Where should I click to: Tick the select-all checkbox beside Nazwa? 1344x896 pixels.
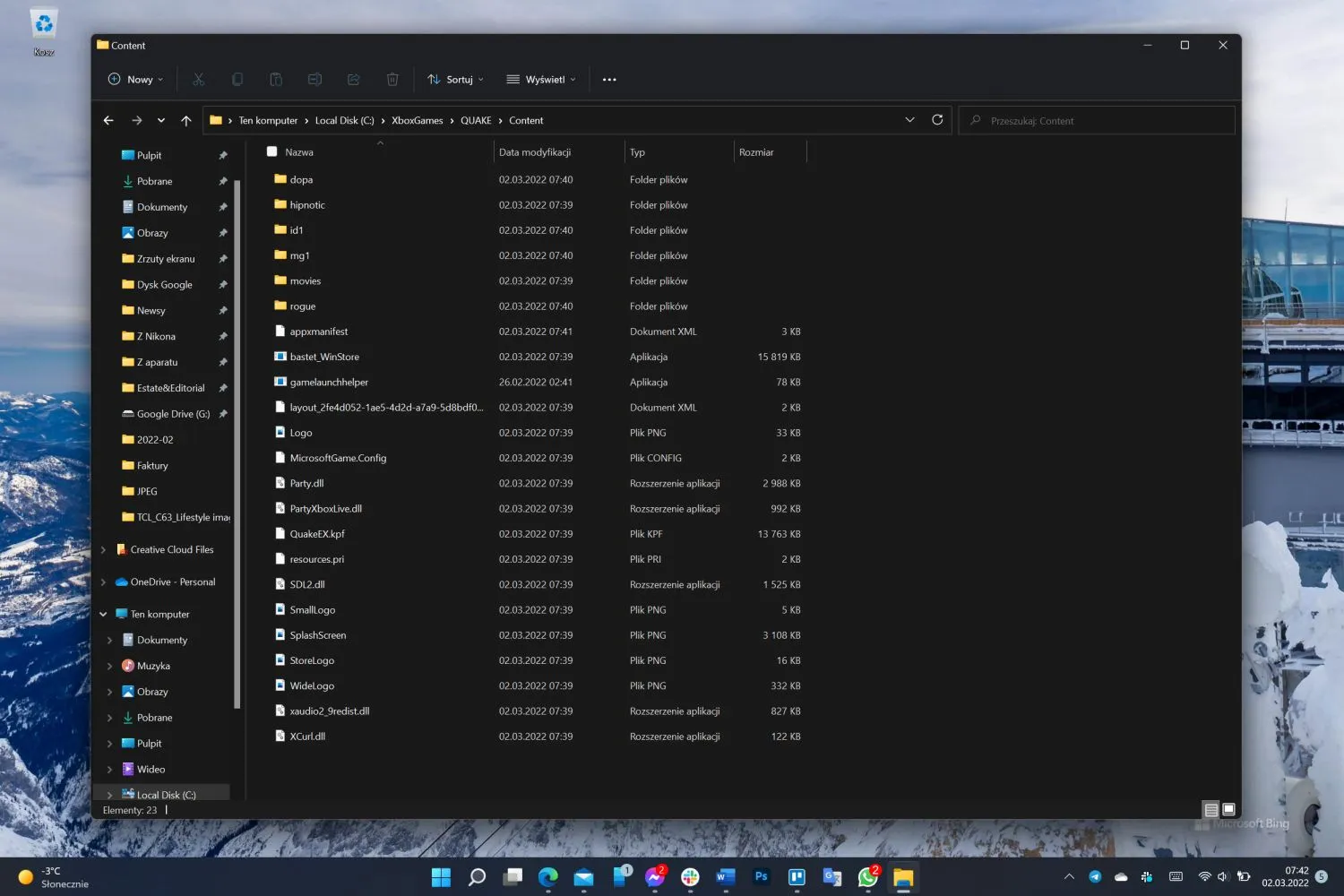(271, 152)
